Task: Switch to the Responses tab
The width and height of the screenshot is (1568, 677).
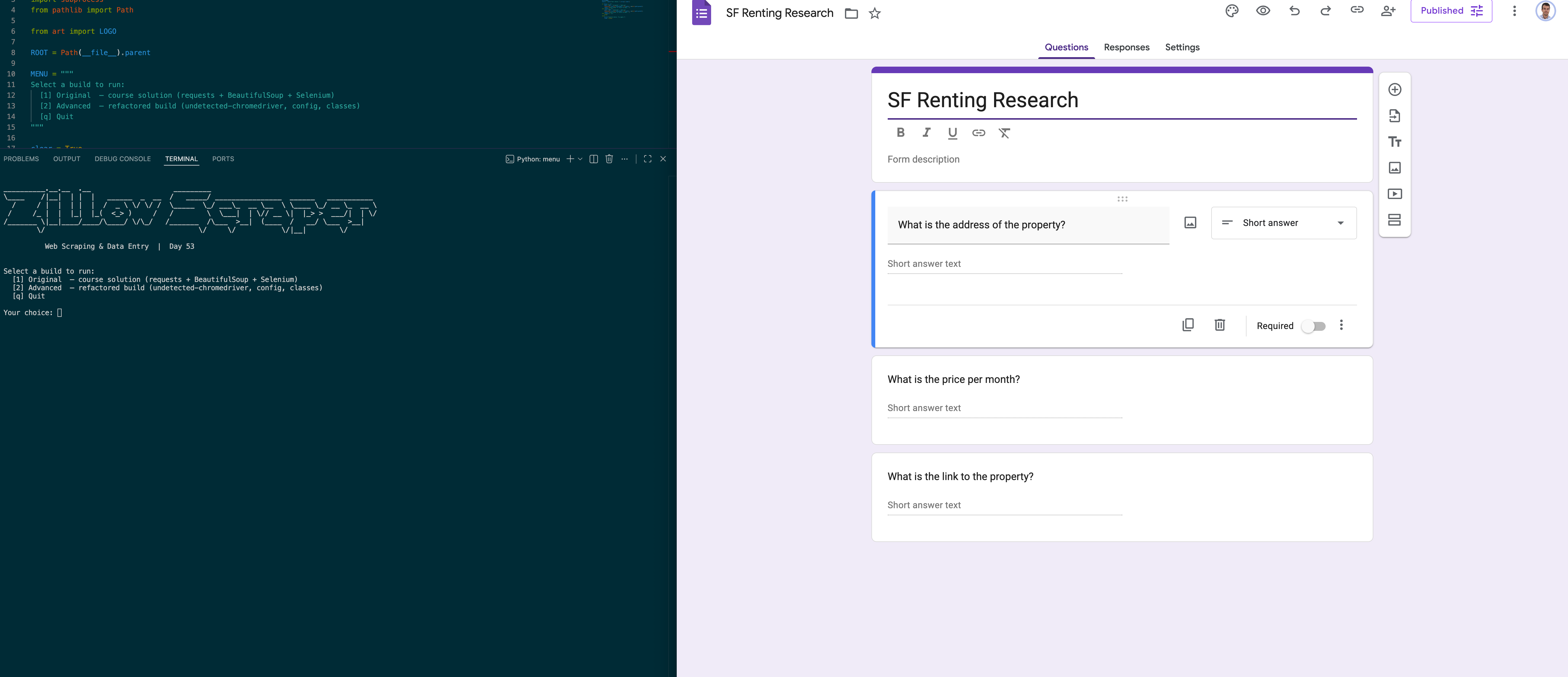Action: (x=1127, y=47)
